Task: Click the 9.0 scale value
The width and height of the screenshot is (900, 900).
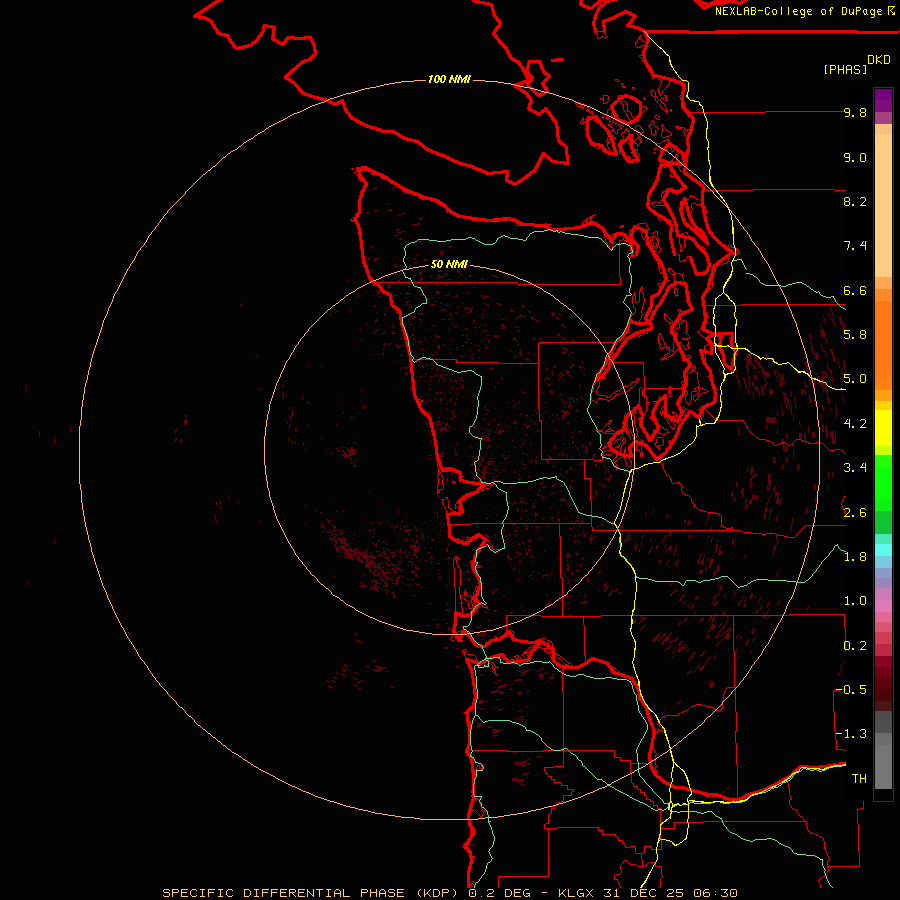Action: click(x=855, y=157)
